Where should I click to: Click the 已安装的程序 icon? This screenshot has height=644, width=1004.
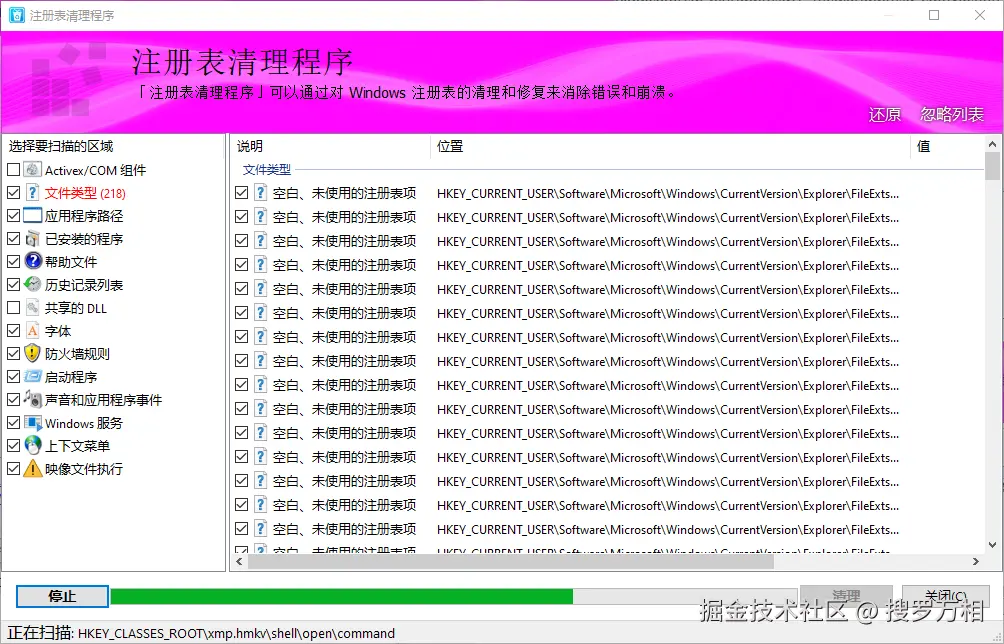(x=33, y=239)
